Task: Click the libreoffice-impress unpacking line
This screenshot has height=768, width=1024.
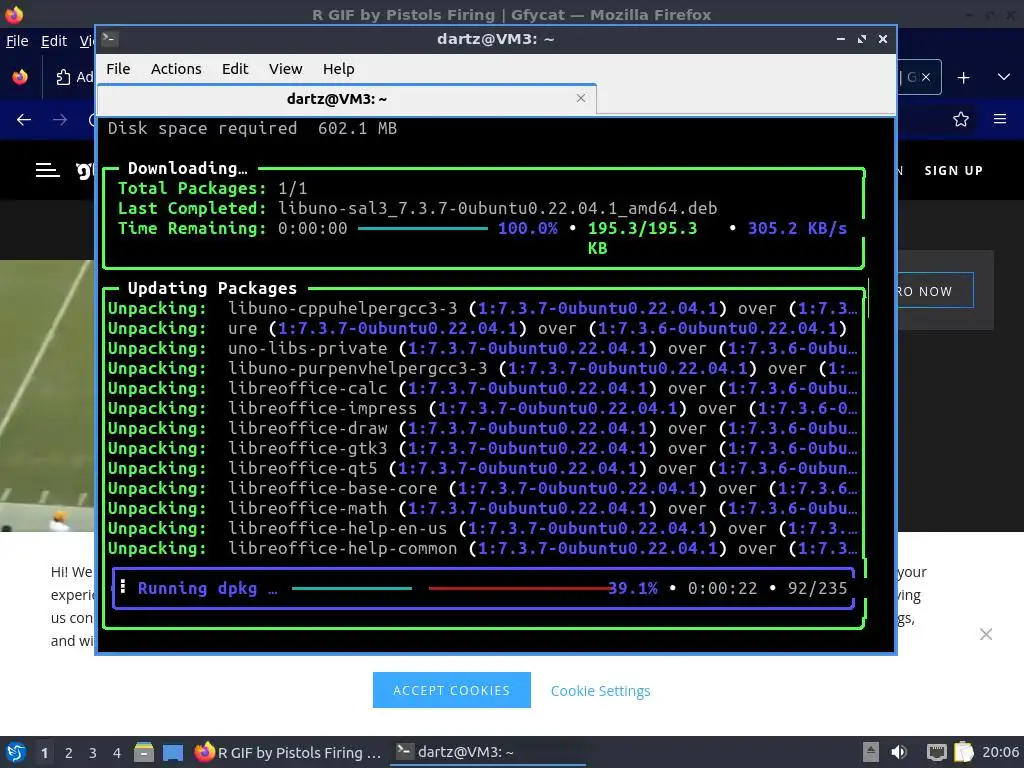Action: click(x=482, y=409)
